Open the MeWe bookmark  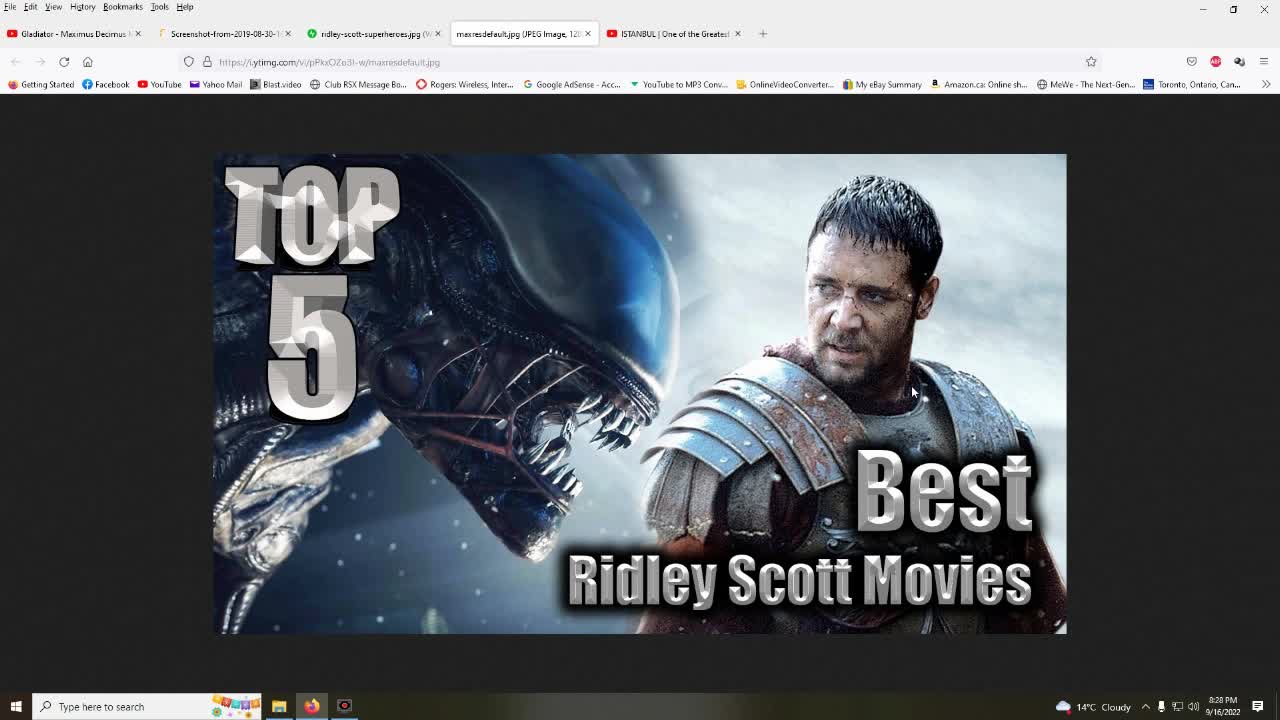[1086, 85]
